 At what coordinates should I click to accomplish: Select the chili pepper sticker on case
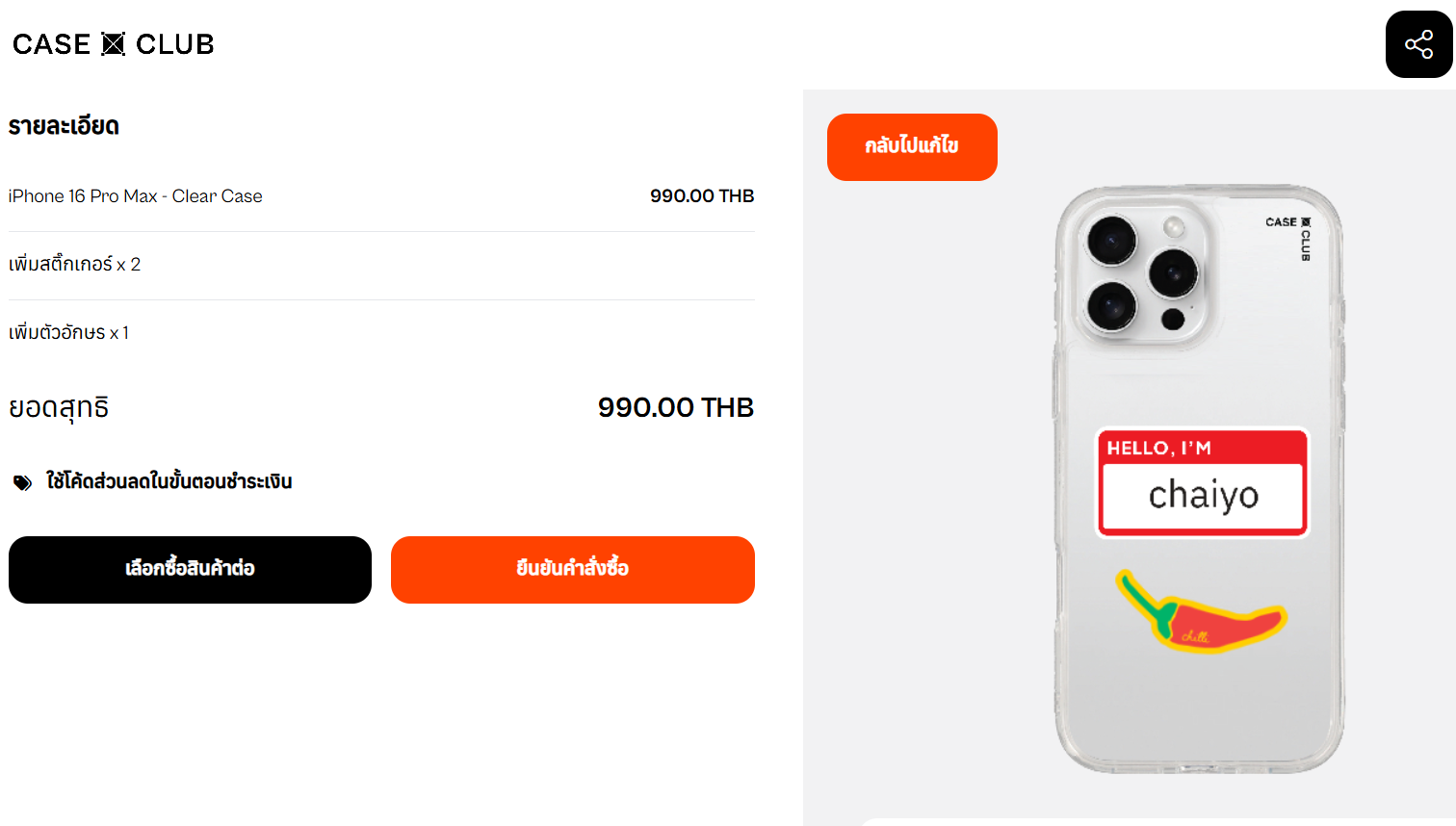coord(1202,612)
